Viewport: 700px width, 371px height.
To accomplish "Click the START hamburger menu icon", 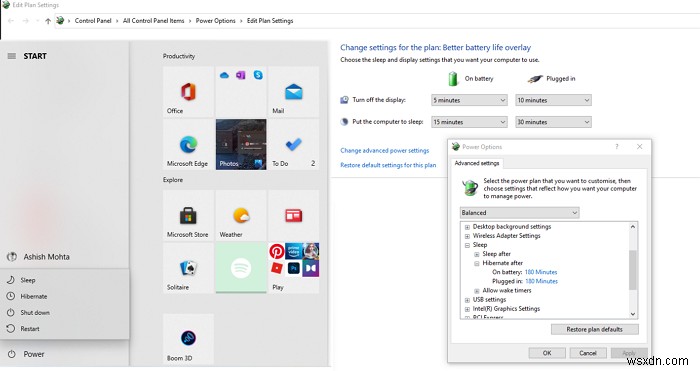I will 12,56.
